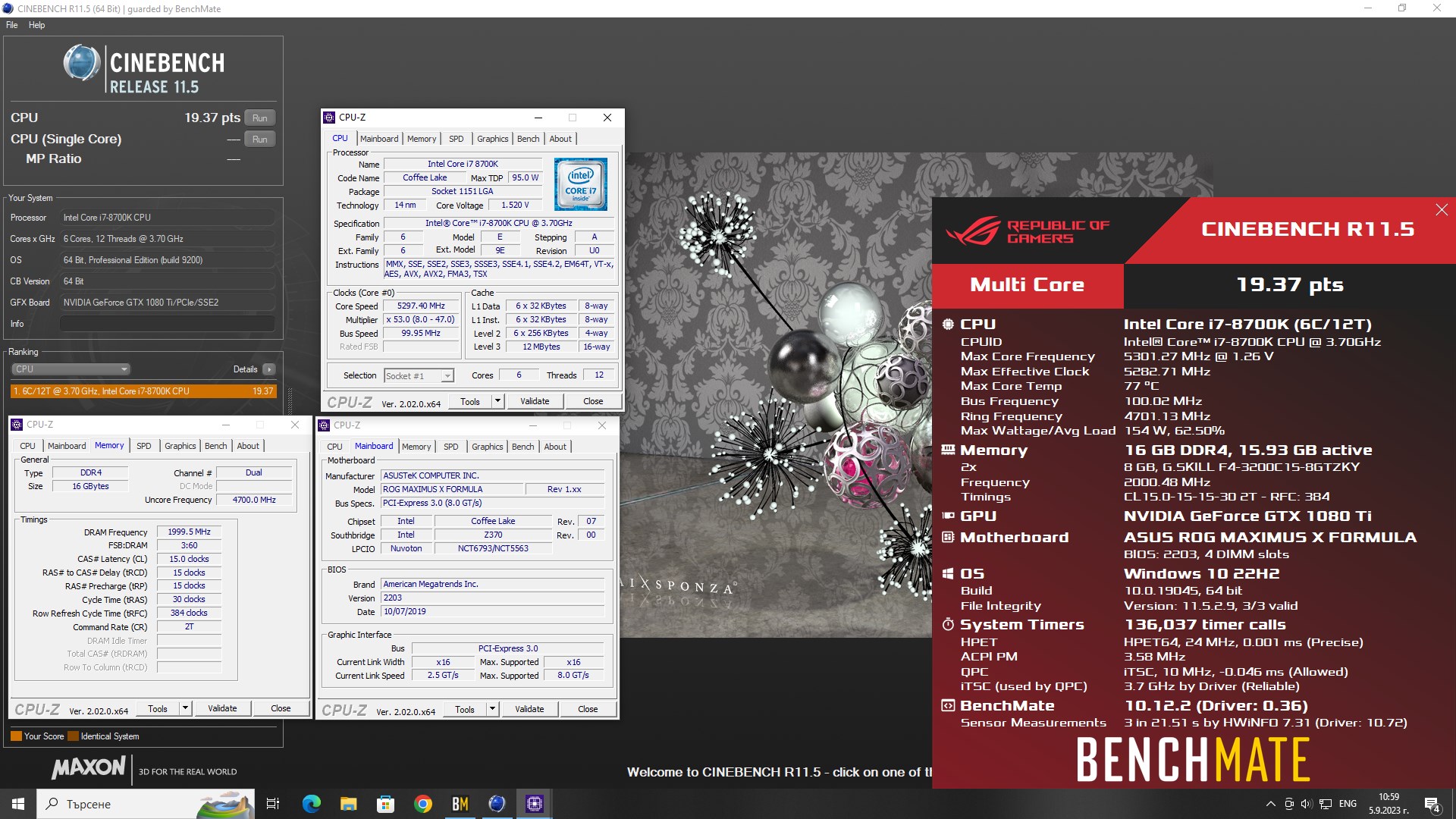The width and height of the screenshot is (1456, 819).
Task: Click the Uncore Frequency value 4700.0 MHz
Action: coord(254,500)
